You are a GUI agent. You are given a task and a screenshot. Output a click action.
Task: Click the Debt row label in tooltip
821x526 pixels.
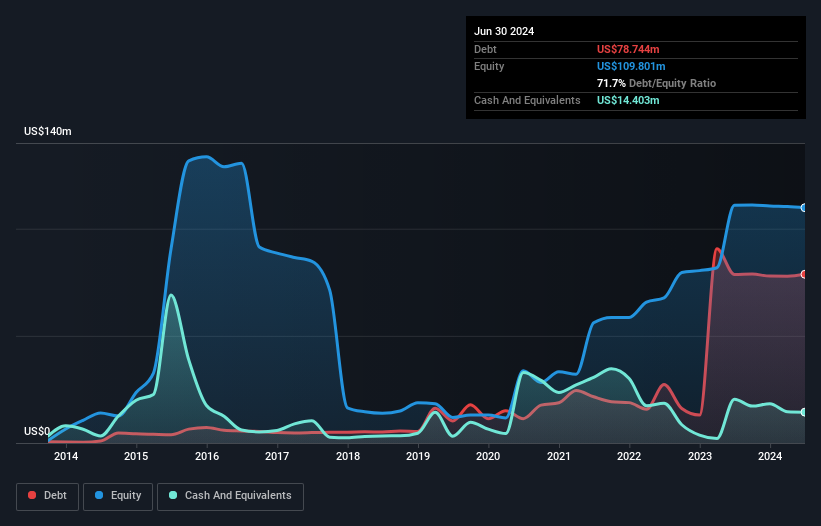[485, 49]
